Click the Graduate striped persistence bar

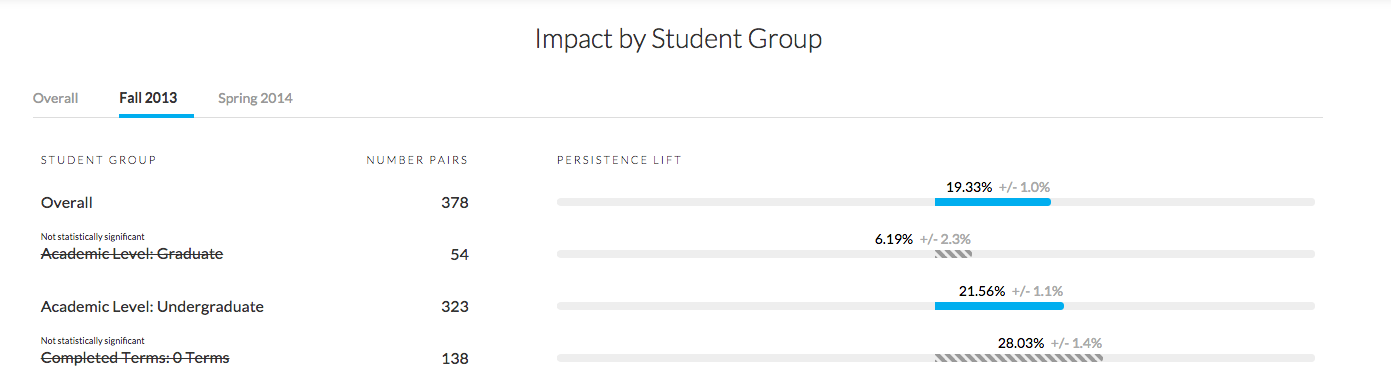coord(953,254)
